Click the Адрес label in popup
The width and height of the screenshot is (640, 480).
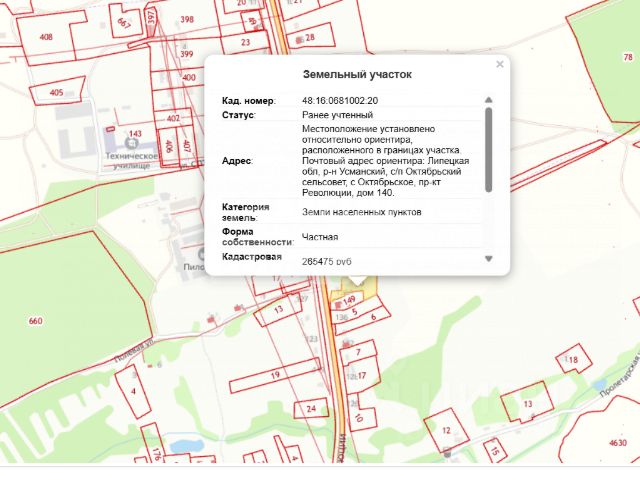click(x=237, y=161)
